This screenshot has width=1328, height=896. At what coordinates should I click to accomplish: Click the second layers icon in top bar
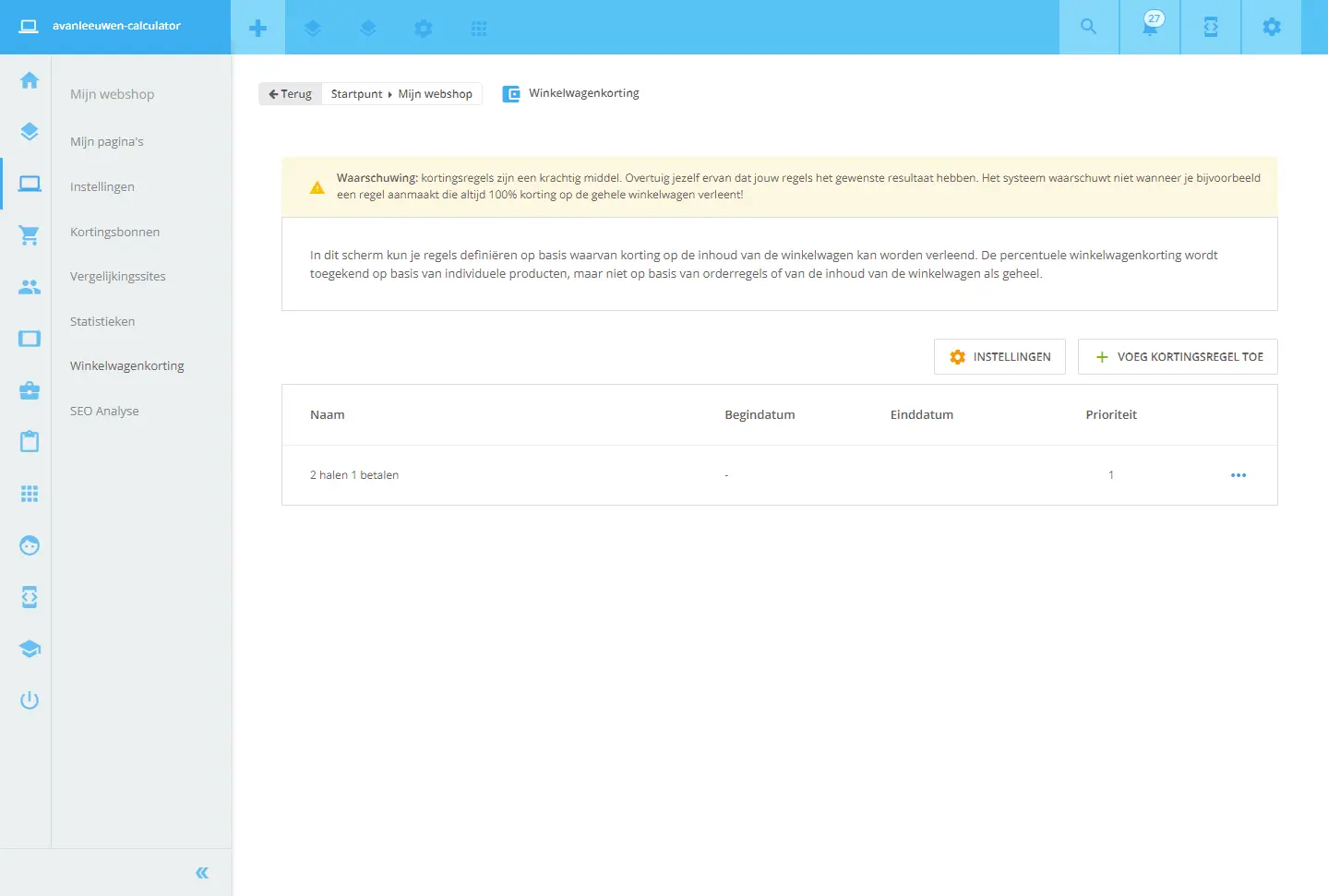(x=368, y=29)
